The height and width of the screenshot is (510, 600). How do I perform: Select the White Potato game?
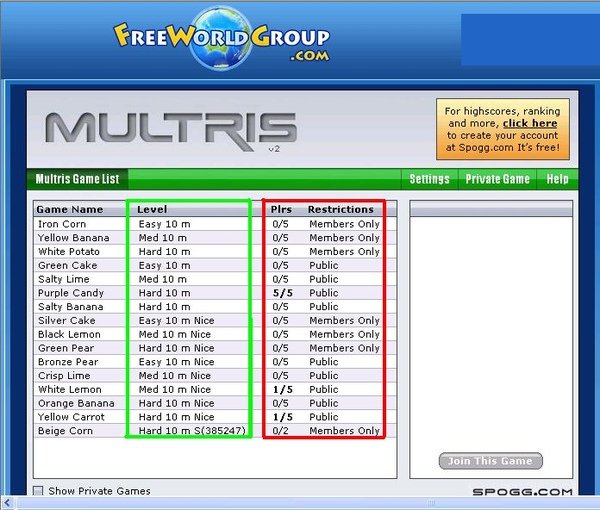click(x=215, y=251)
